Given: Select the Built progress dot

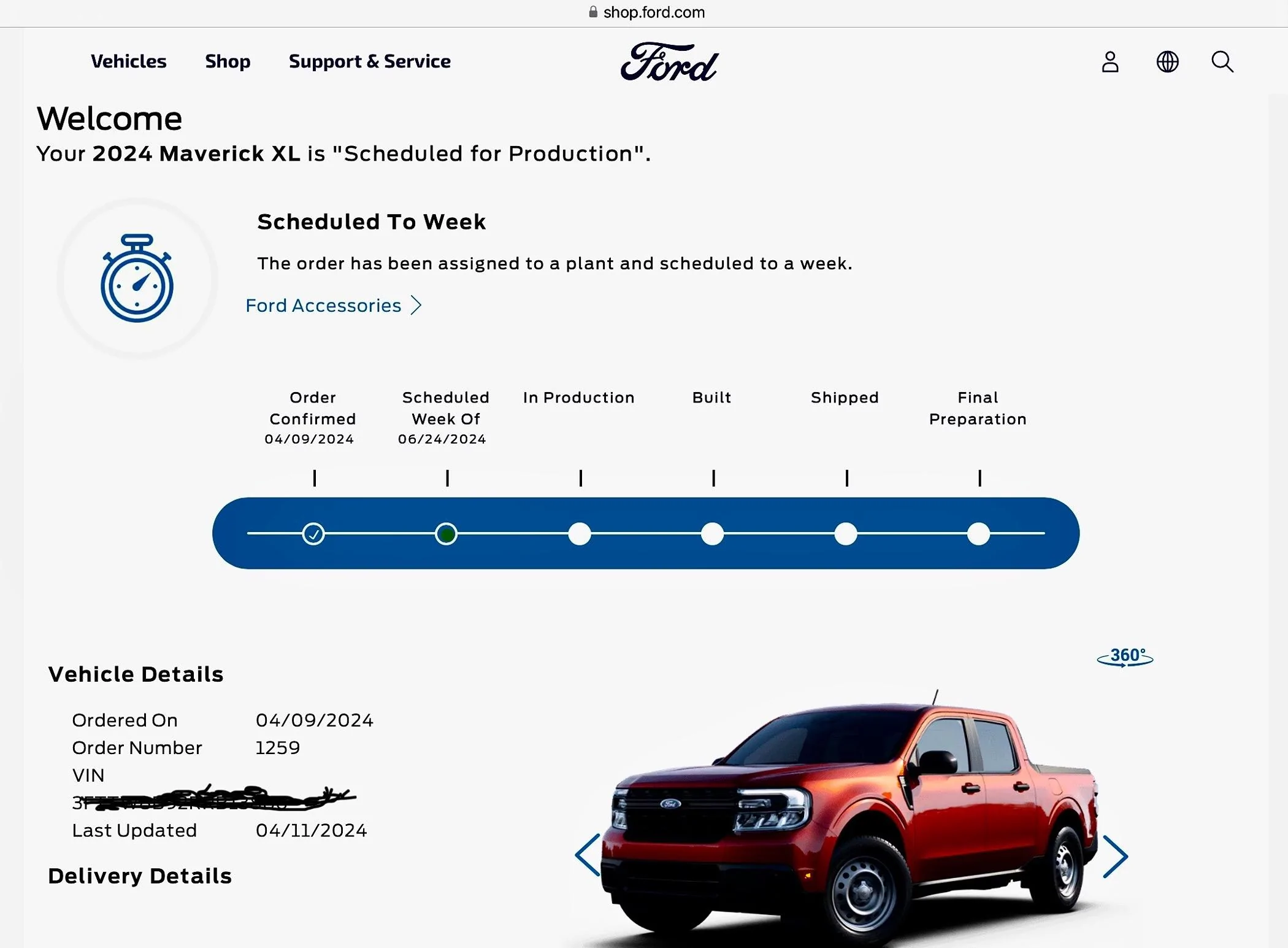Looking at the screenshot, I should [x=712, y=534].
